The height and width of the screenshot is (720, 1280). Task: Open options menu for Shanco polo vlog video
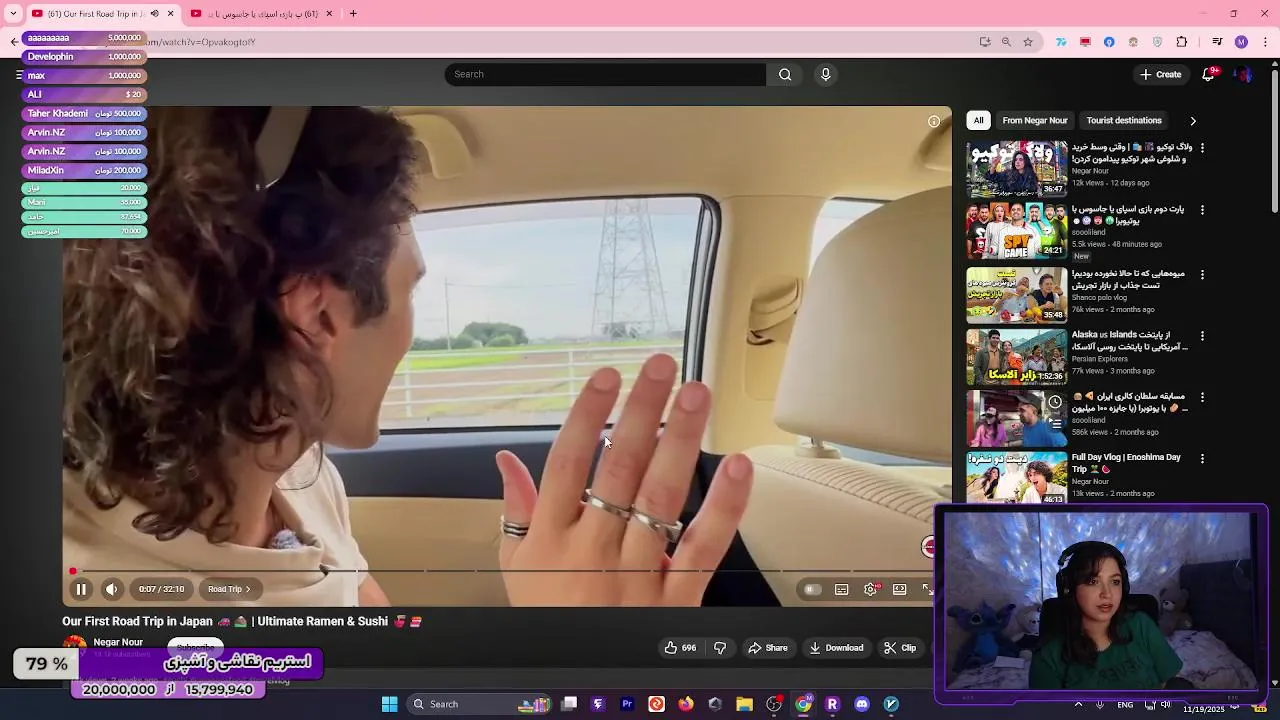point(1202,274)
